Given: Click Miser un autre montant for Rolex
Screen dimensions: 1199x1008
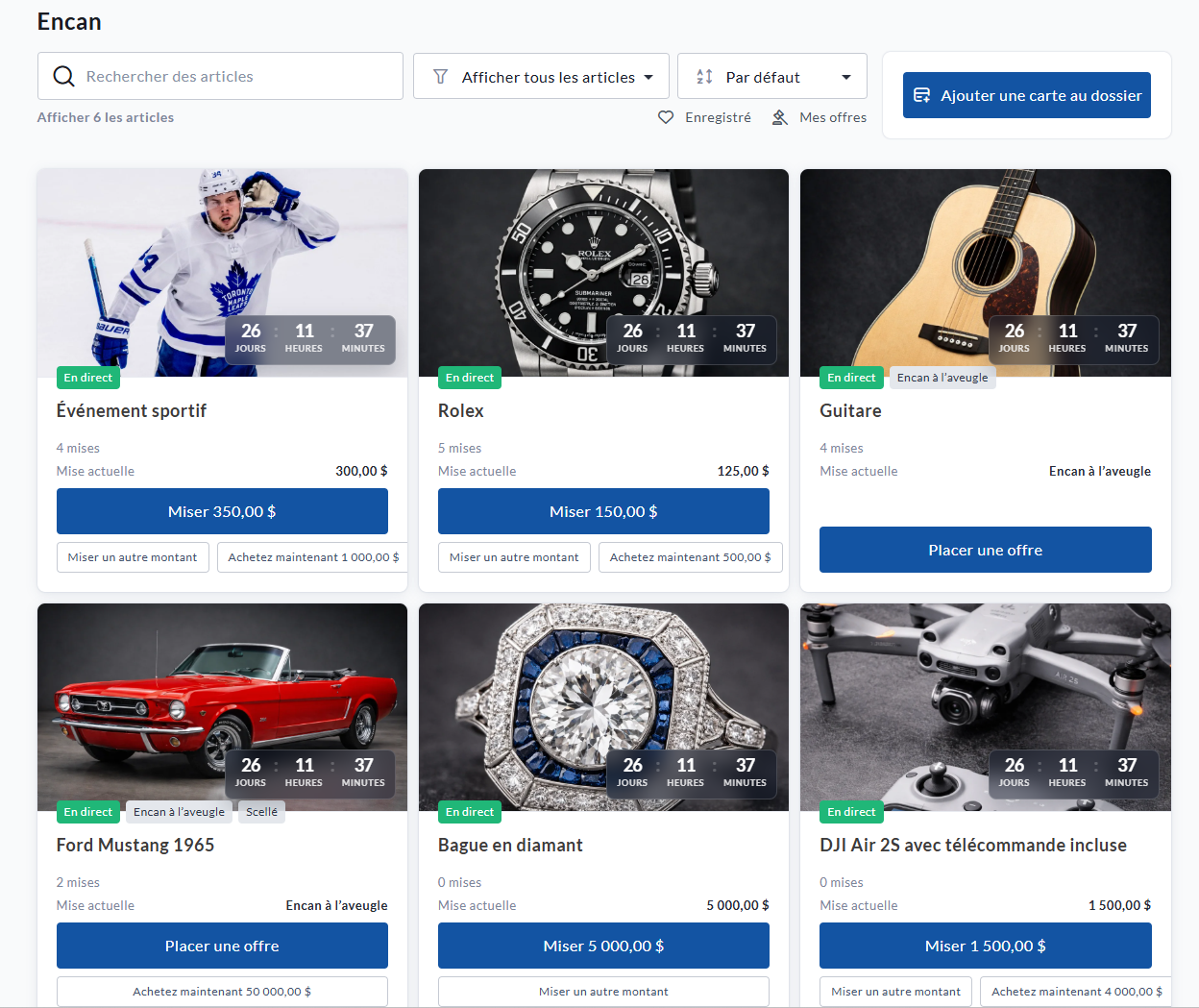Looking at the screenshot, I should (514, 557).
